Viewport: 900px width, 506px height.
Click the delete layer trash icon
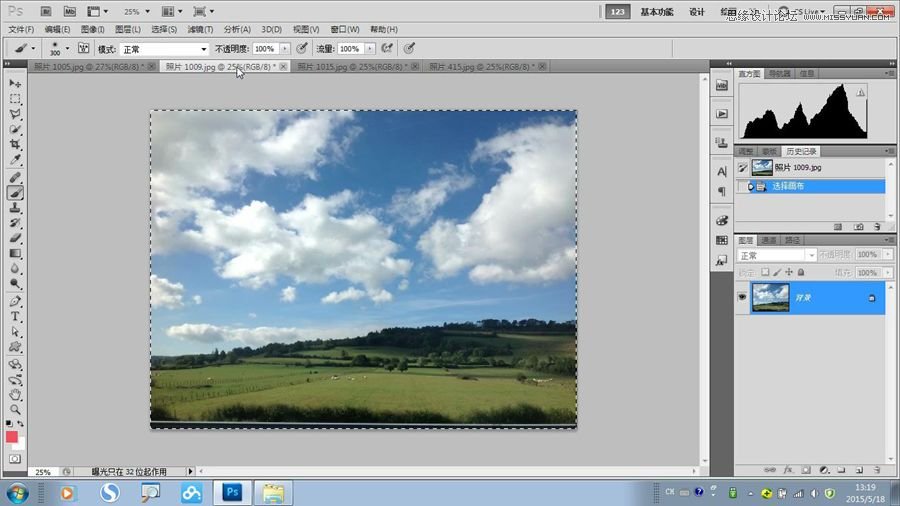[876, 469]
